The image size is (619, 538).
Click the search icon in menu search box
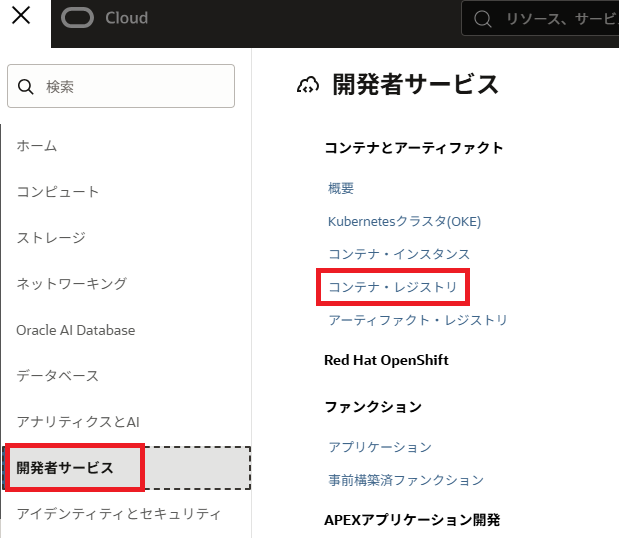point(26,87)
